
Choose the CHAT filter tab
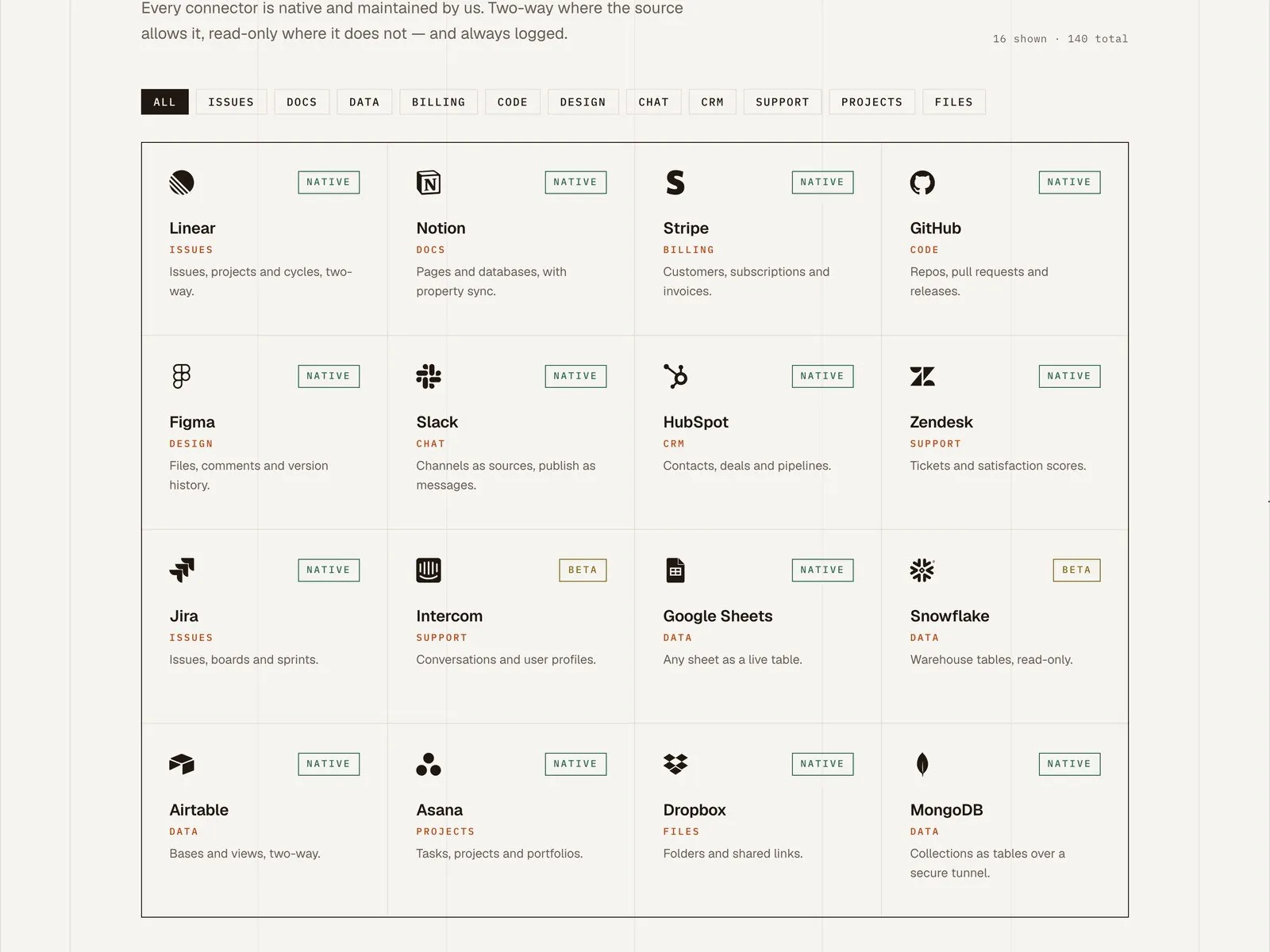[x=653, y=102]
